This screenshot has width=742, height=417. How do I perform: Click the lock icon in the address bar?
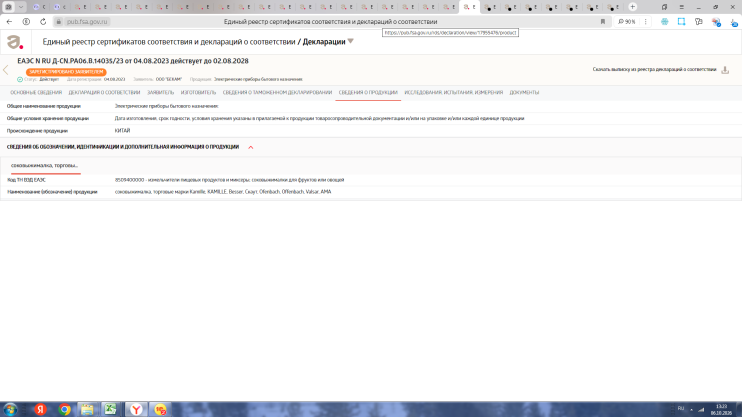coord(59,22)
